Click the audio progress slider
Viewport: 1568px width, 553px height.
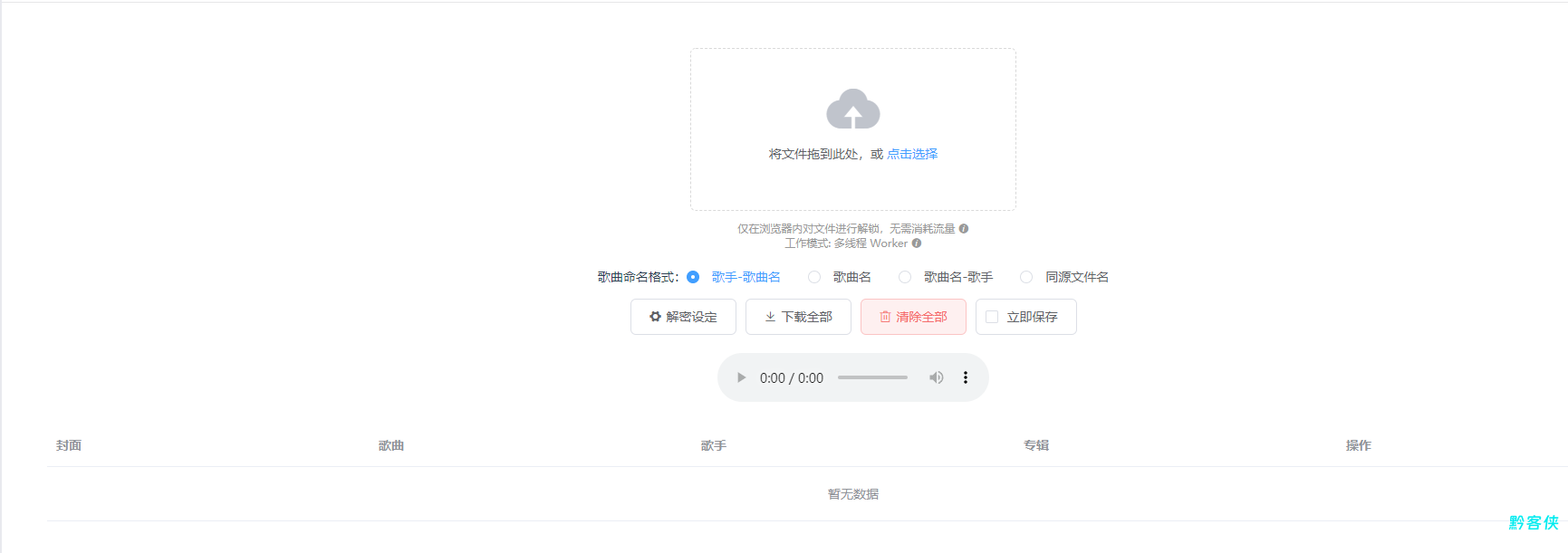click(x=872, y=377)
